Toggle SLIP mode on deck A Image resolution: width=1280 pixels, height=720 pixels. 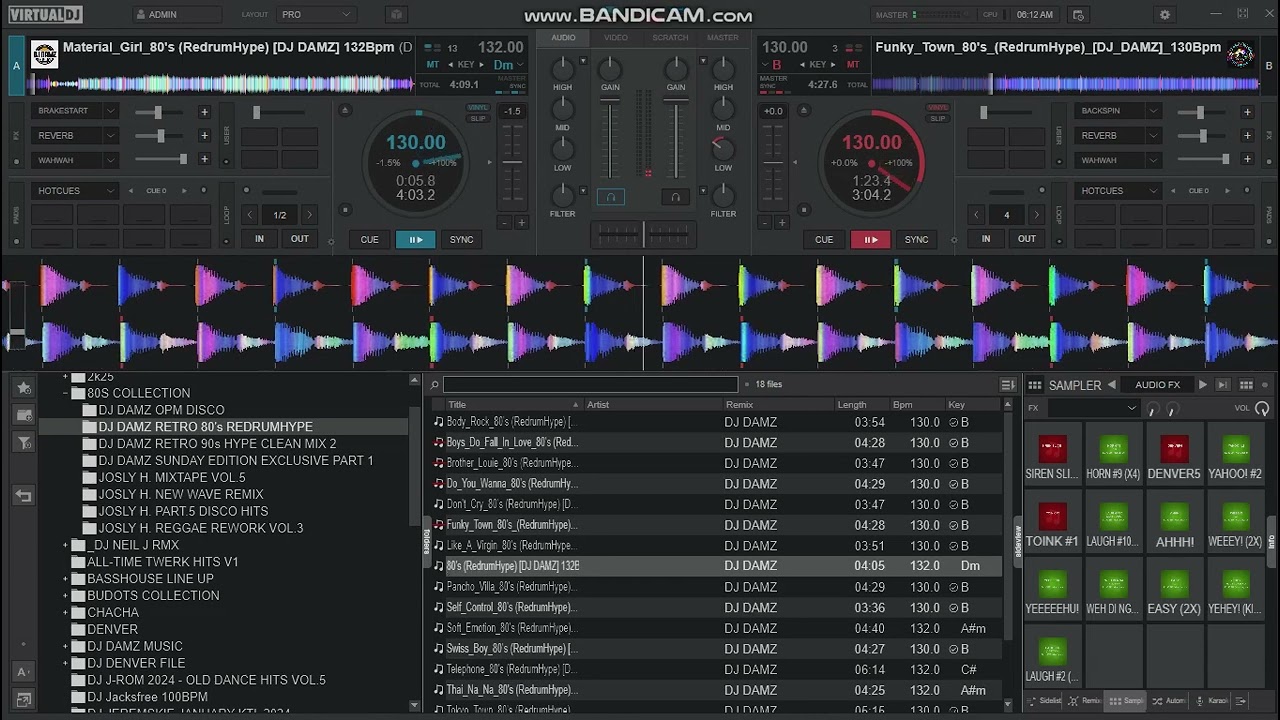[478, 118]
